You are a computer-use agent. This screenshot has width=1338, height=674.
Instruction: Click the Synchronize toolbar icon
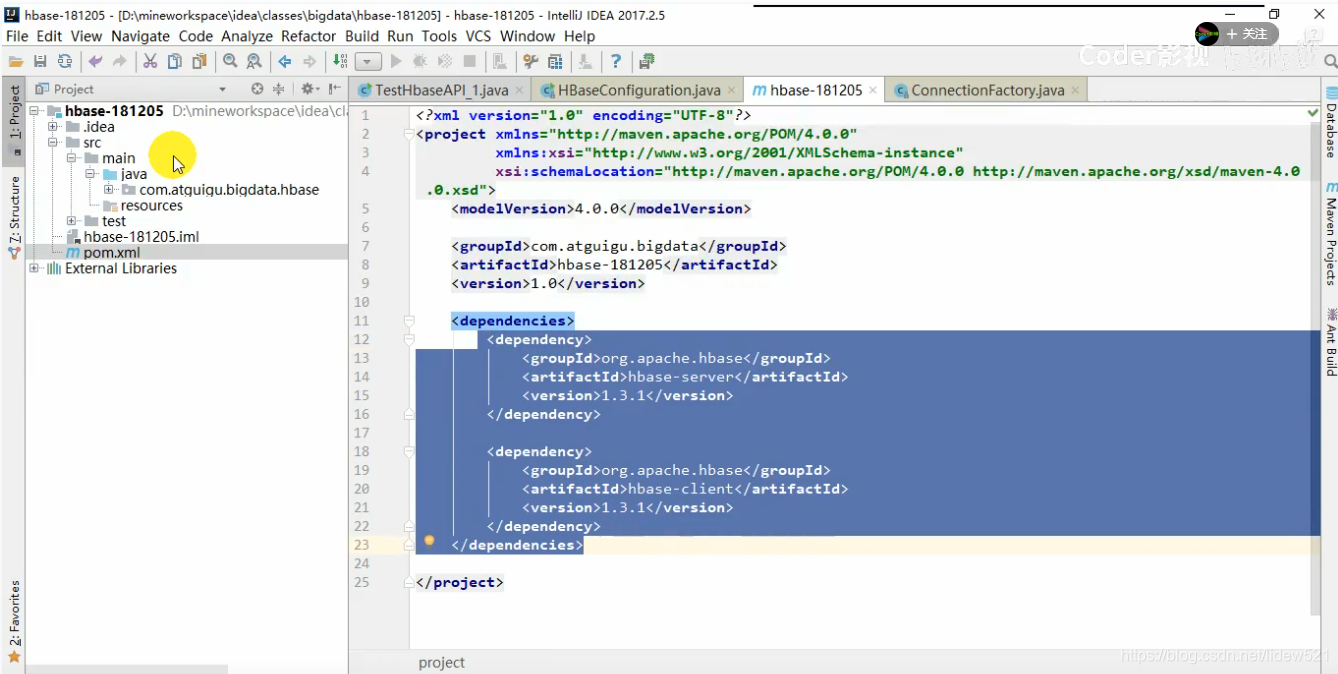pos(65,62)
